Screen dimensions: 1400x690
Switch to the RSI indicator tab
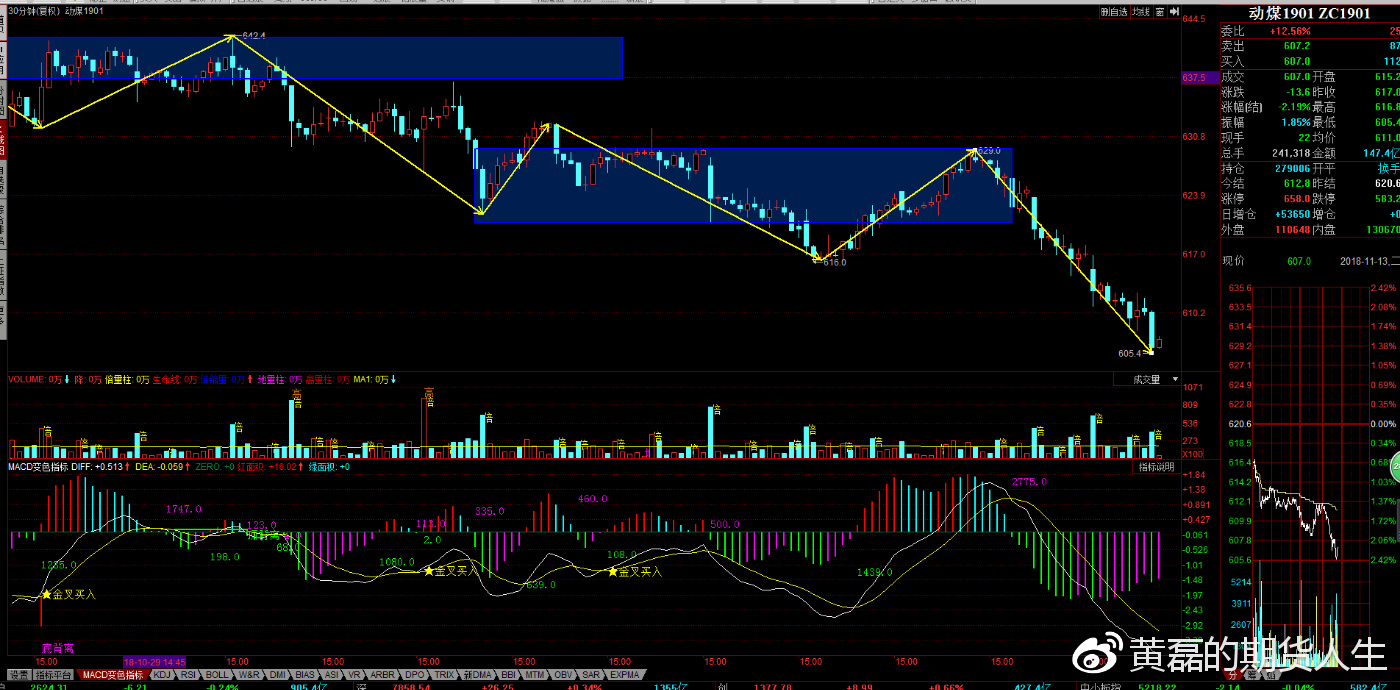point(188,675)
